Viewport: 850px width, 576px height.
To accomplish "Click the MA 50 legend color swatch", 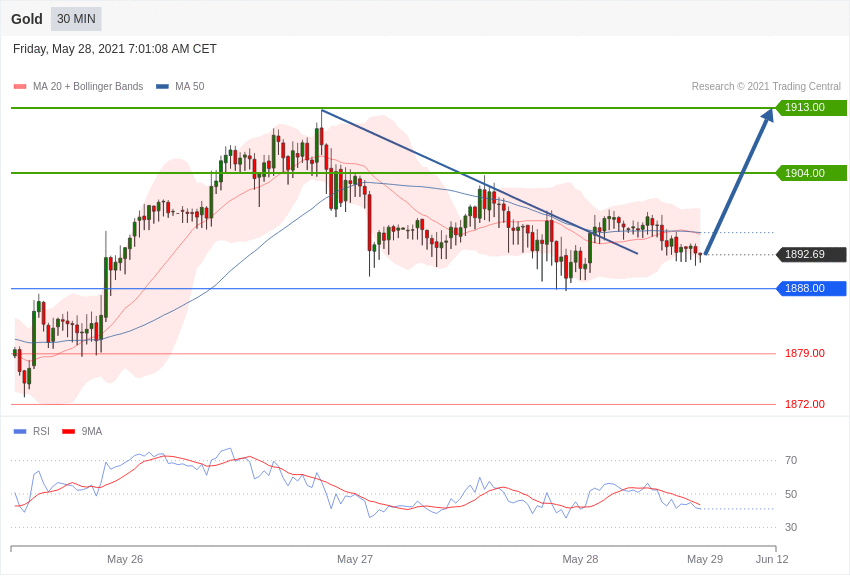I will coord(162,86).
